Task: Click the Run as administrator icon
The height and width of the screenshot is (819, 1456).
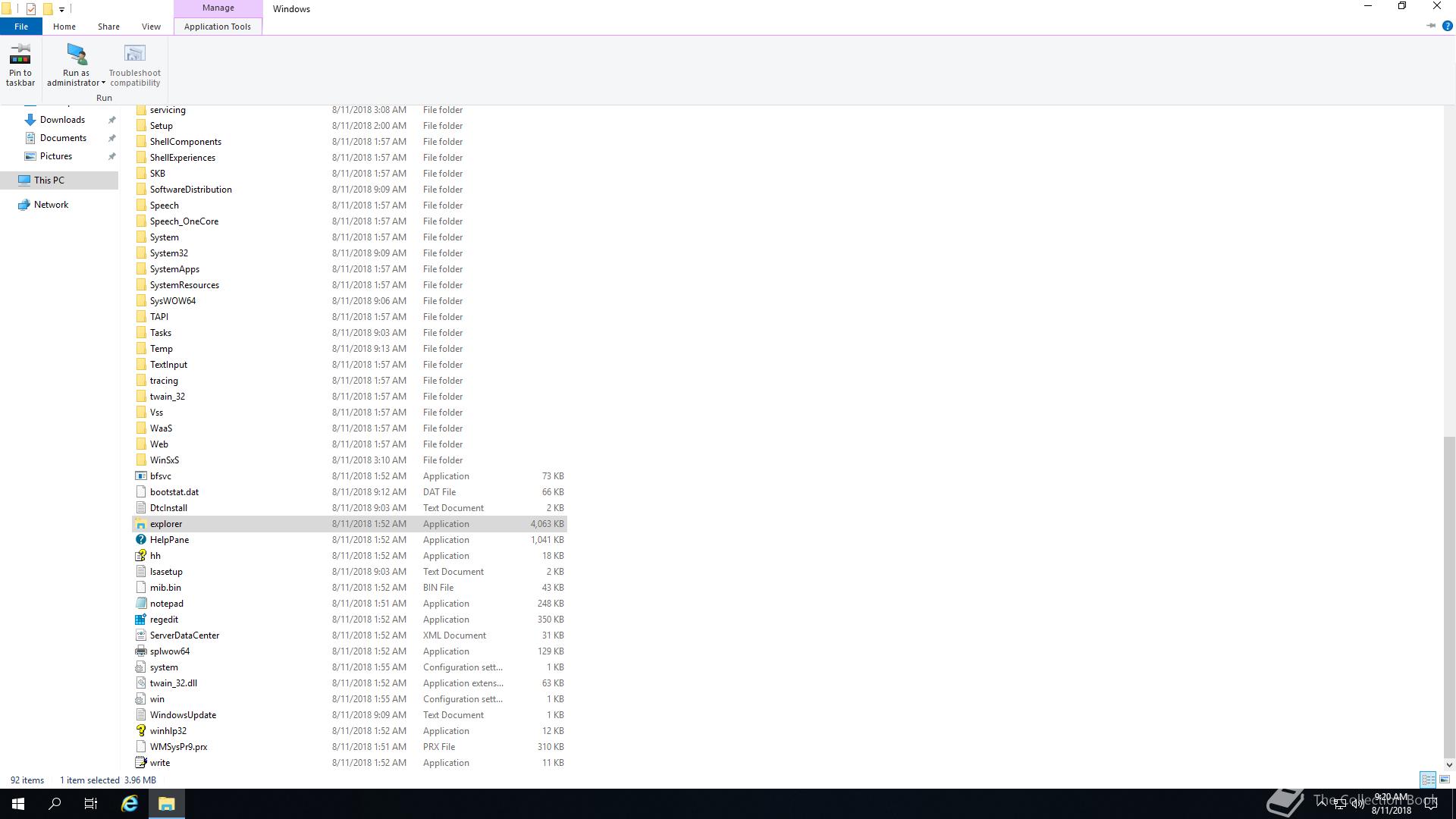Action: tap(76, 55)
